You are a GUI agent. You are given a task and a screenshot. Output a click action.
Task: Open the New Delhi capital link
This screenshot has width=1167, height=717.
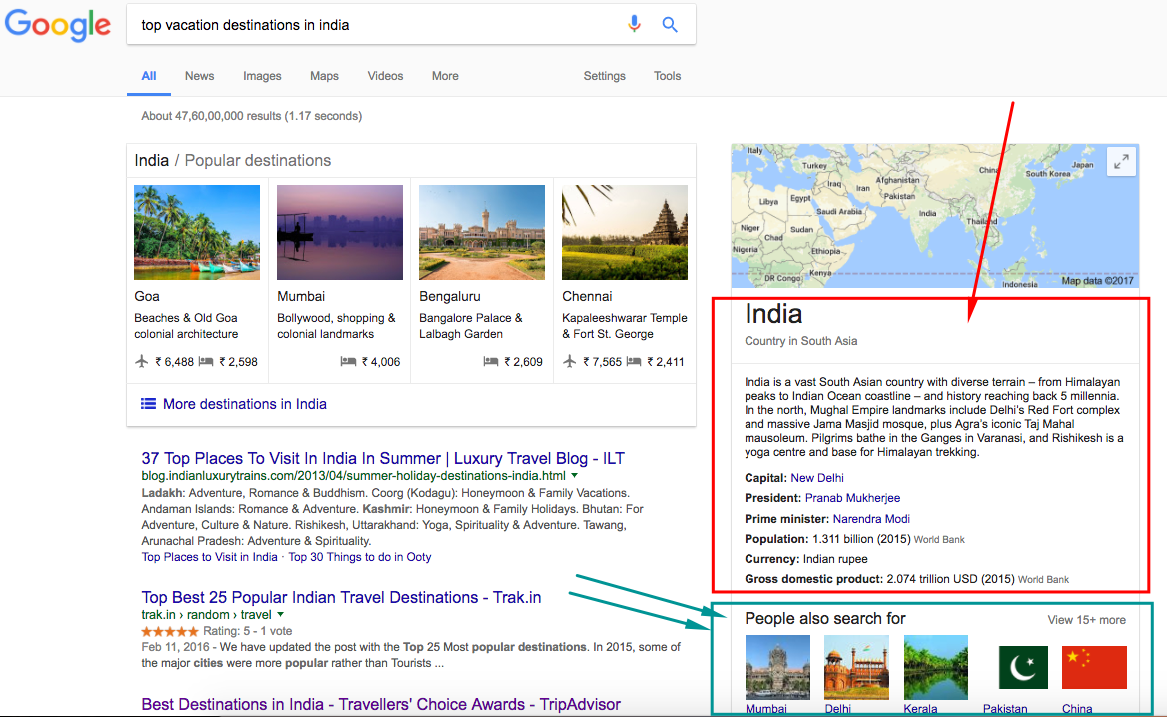(817, 478)
